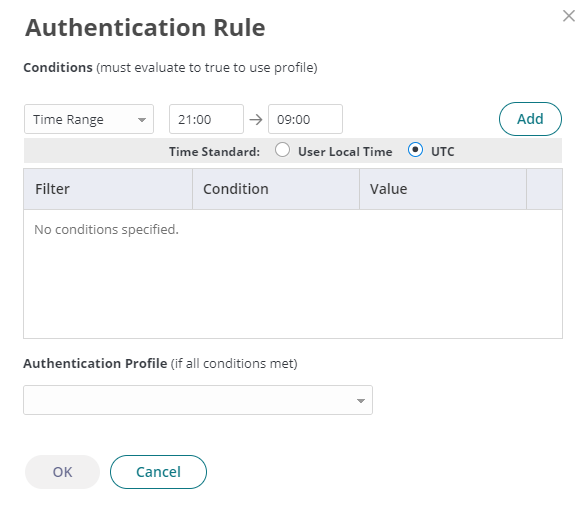Select the User Local Time radio button

click(282, 150)
